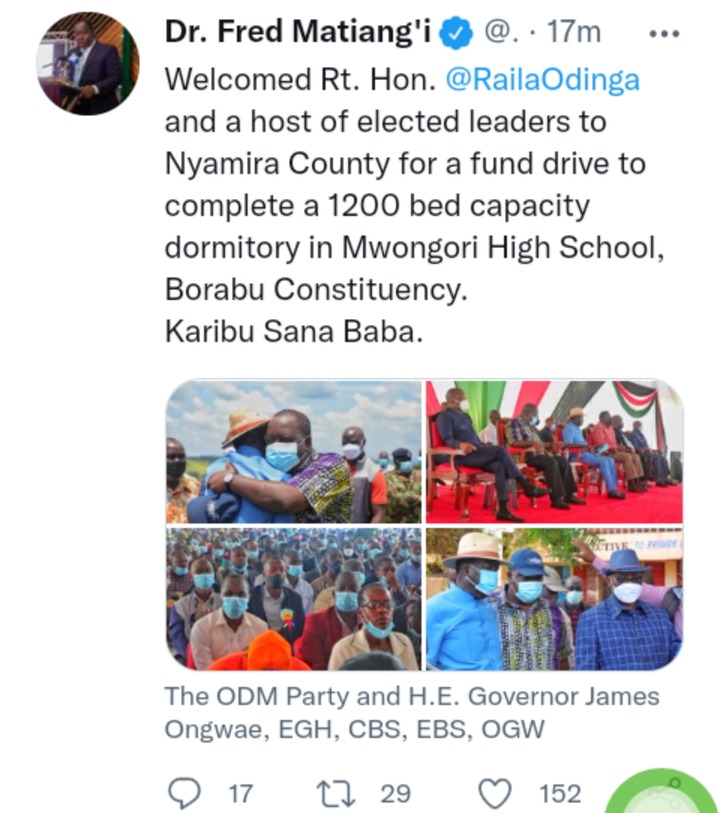Like the tweet with heart icon
This screenshot has height=813, width=720.
point(494,793)
